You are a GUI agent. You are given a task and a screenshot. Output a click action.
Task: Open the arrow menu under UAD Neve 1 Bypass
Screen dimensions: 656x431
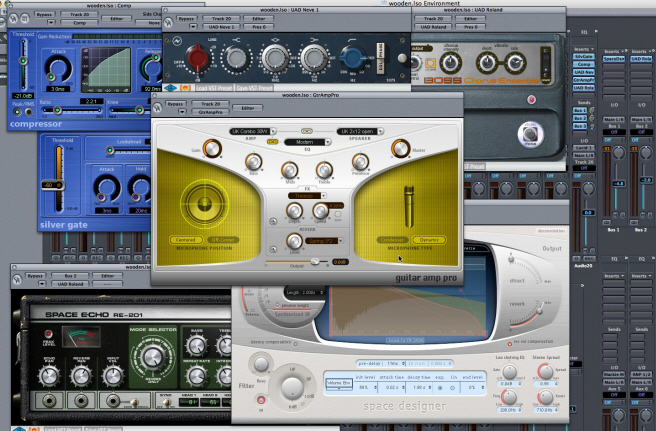pyautogui.click(x=192, y=27)
